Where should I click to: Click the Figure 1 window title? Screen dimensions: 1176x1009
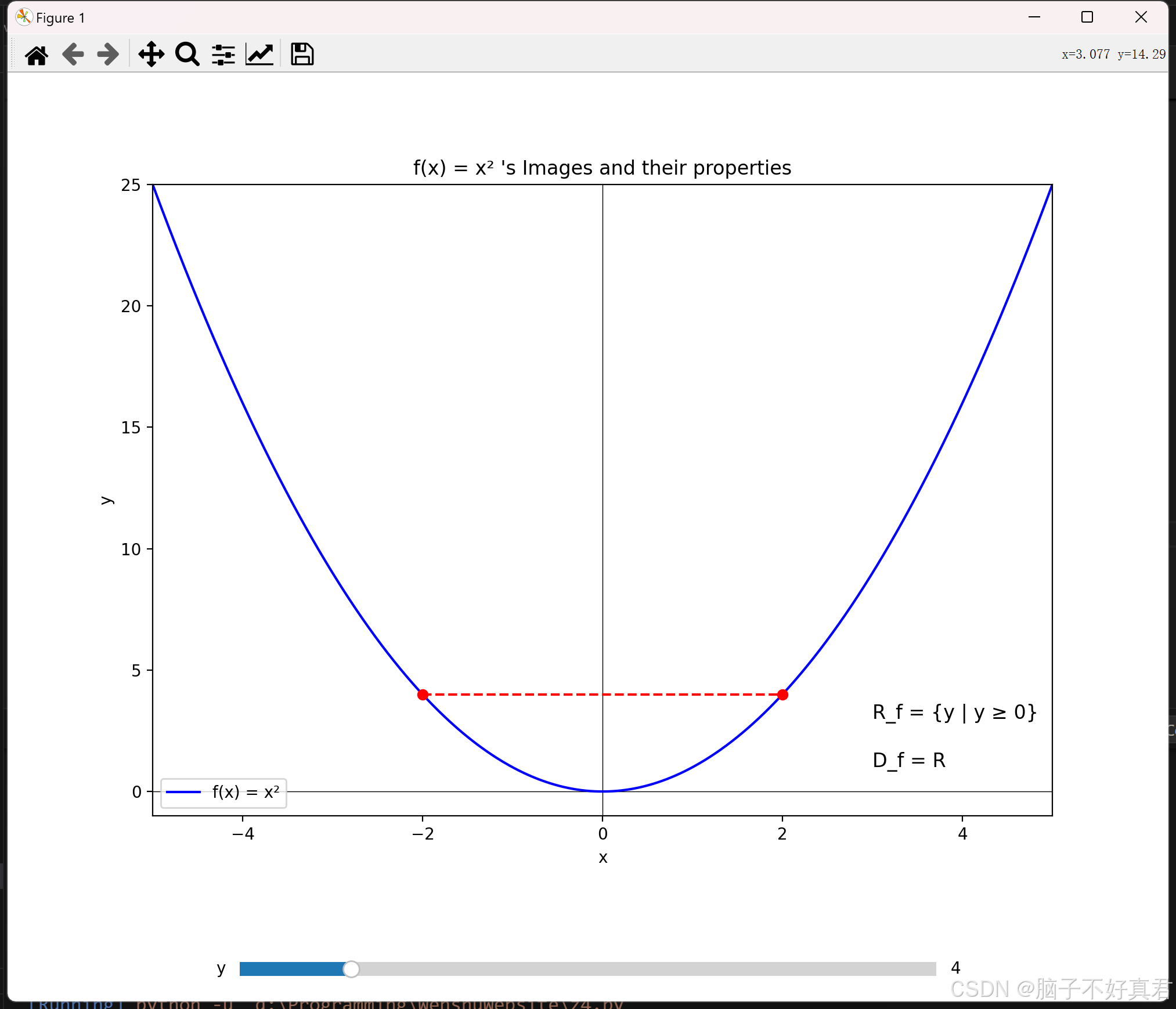point(60,18)
